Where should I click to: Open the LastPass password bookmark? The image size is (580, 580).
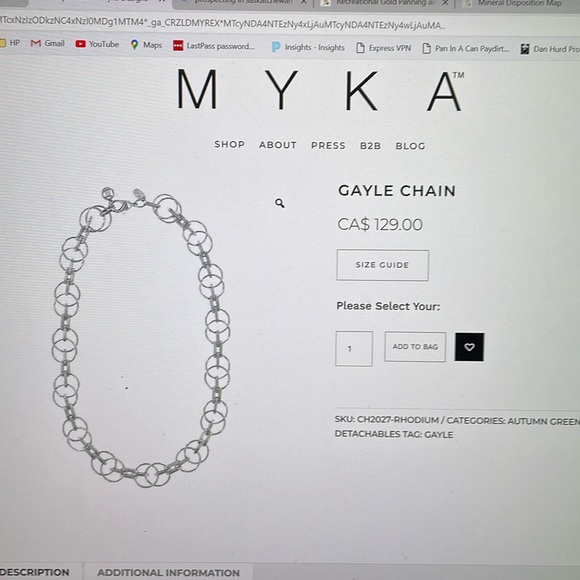pos(214,46)
